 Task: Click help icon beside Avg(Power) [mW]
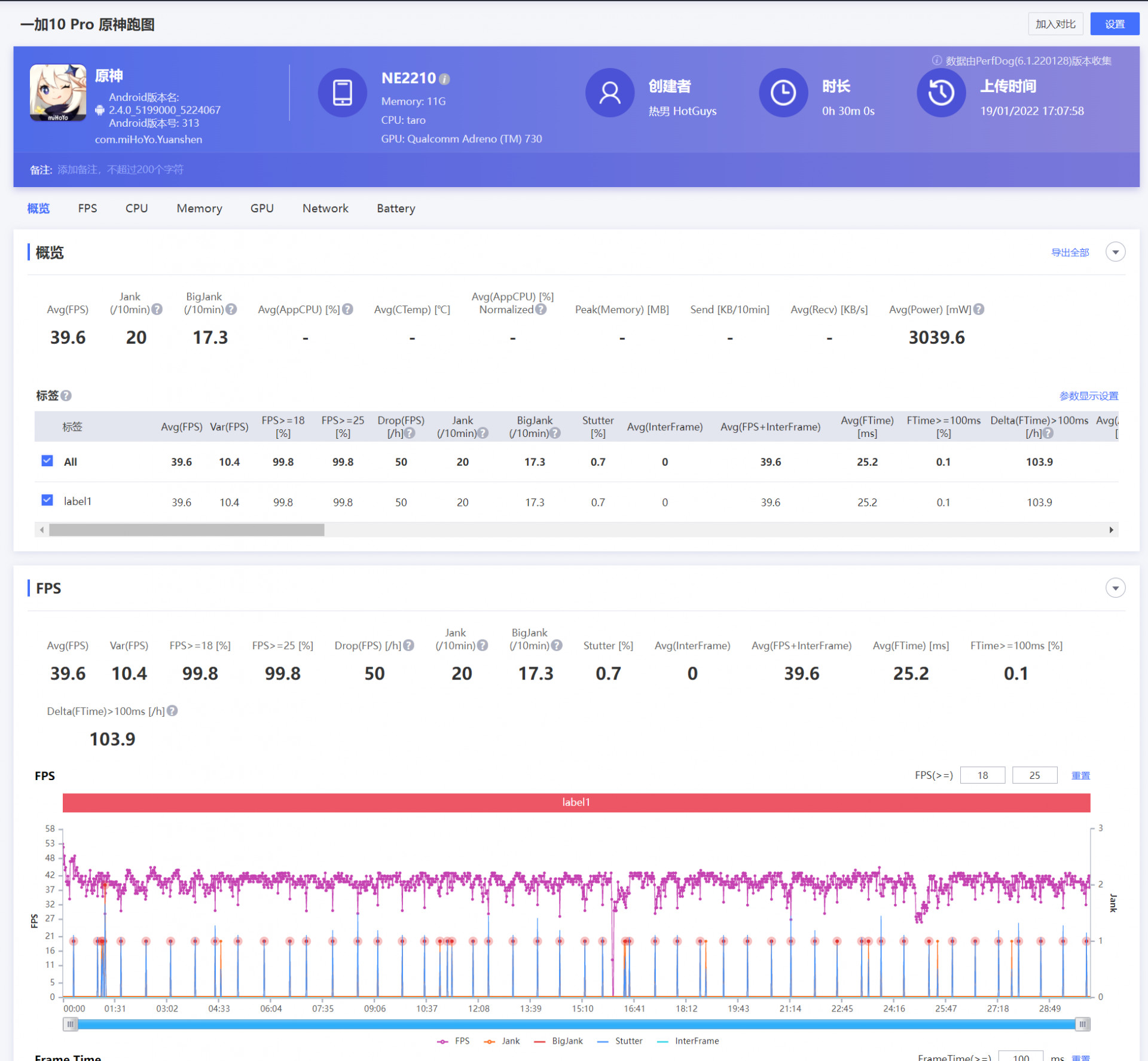point(978,309)
